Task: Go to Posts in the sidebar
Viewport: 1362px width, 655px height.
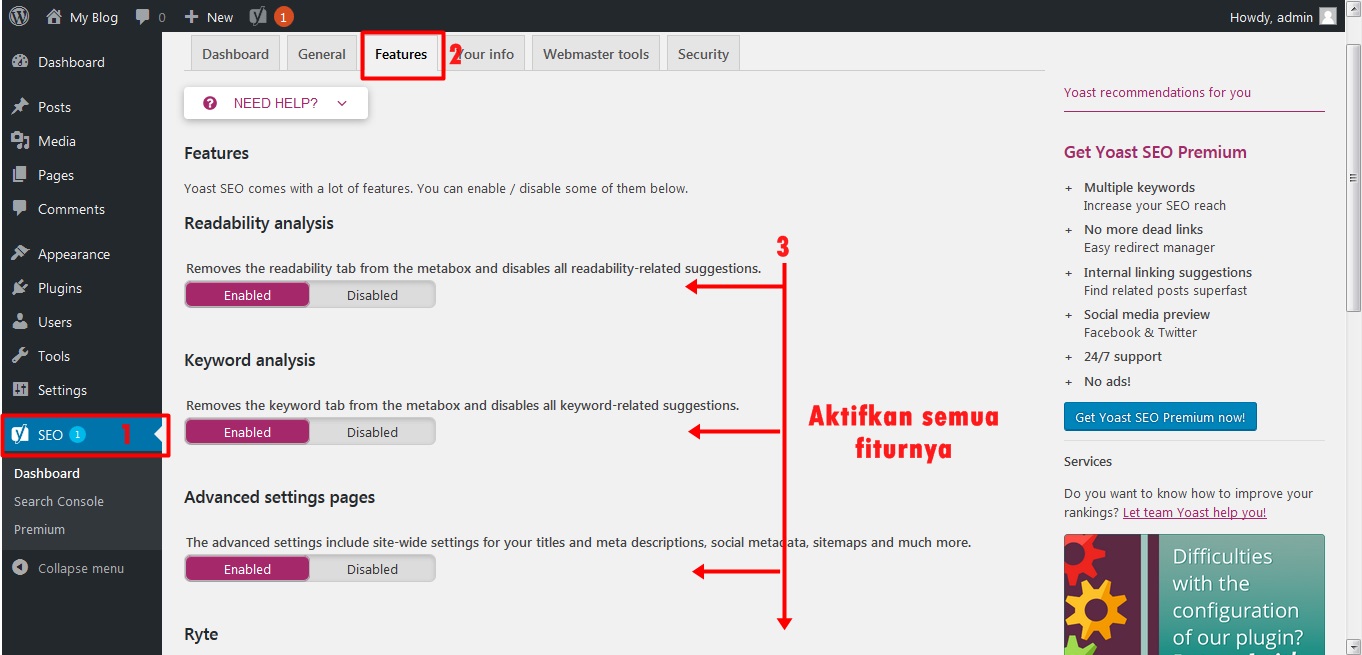Action: 54,107
